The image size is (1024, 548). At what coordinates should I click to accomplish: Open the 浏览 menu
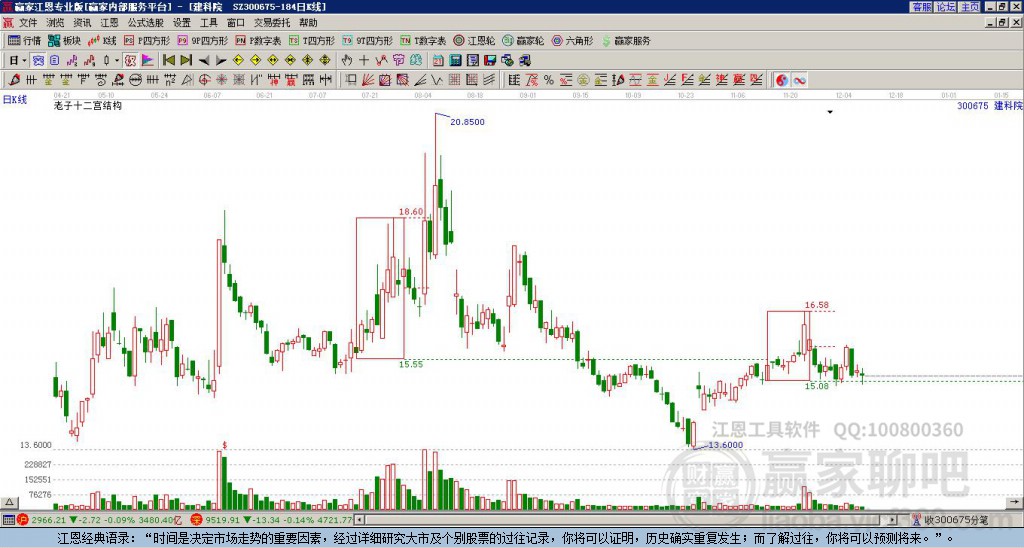(x=55, y=23)
